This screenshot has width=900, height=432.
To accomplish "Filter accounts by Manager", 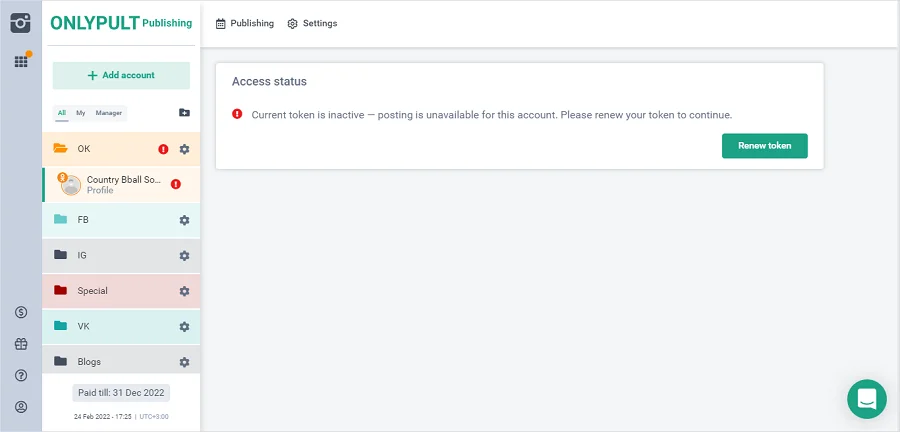I will click(109, 113).
